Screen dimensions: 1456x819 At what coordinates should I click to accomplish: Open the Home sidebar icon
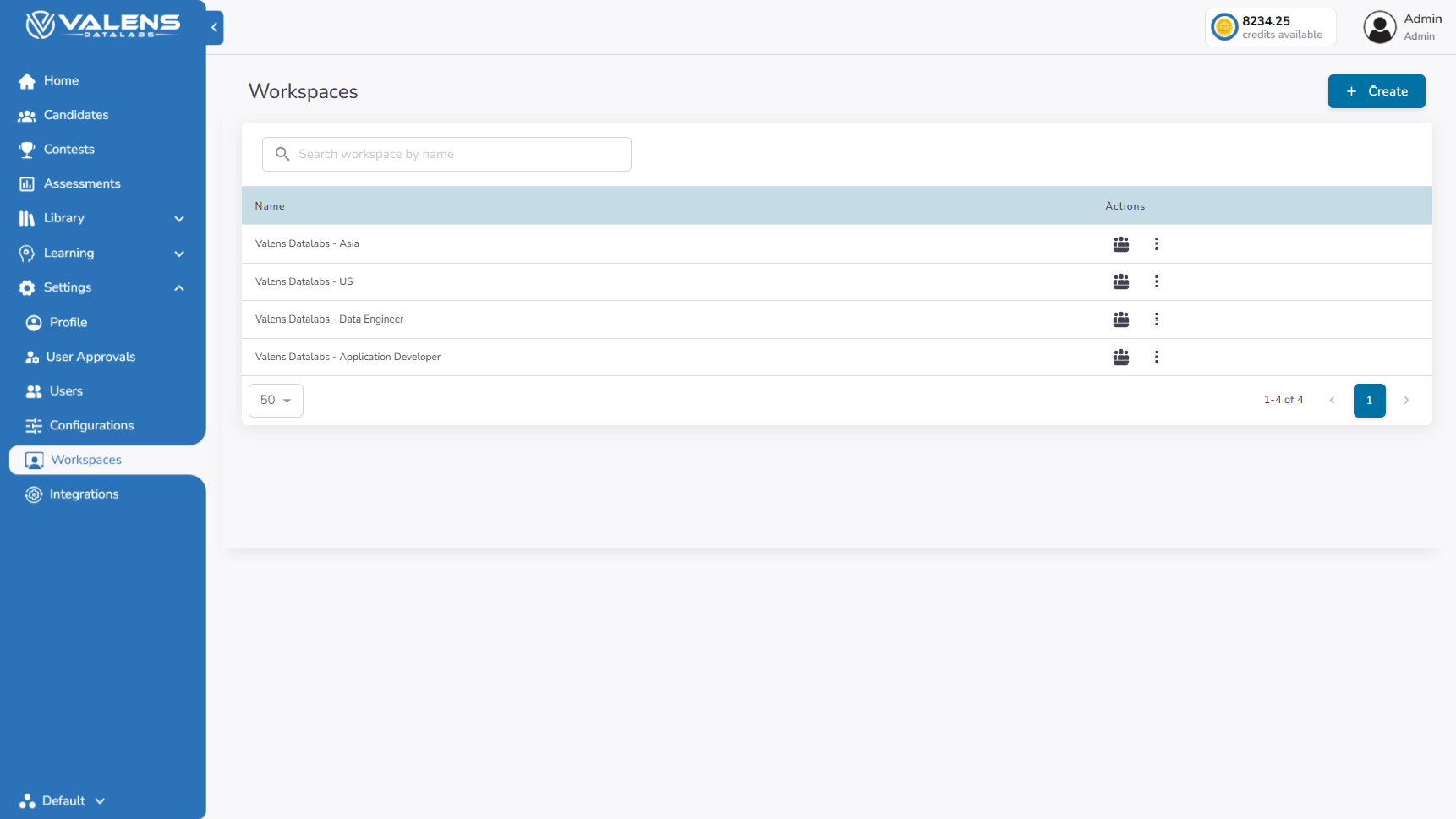click(x=28, y=80)
